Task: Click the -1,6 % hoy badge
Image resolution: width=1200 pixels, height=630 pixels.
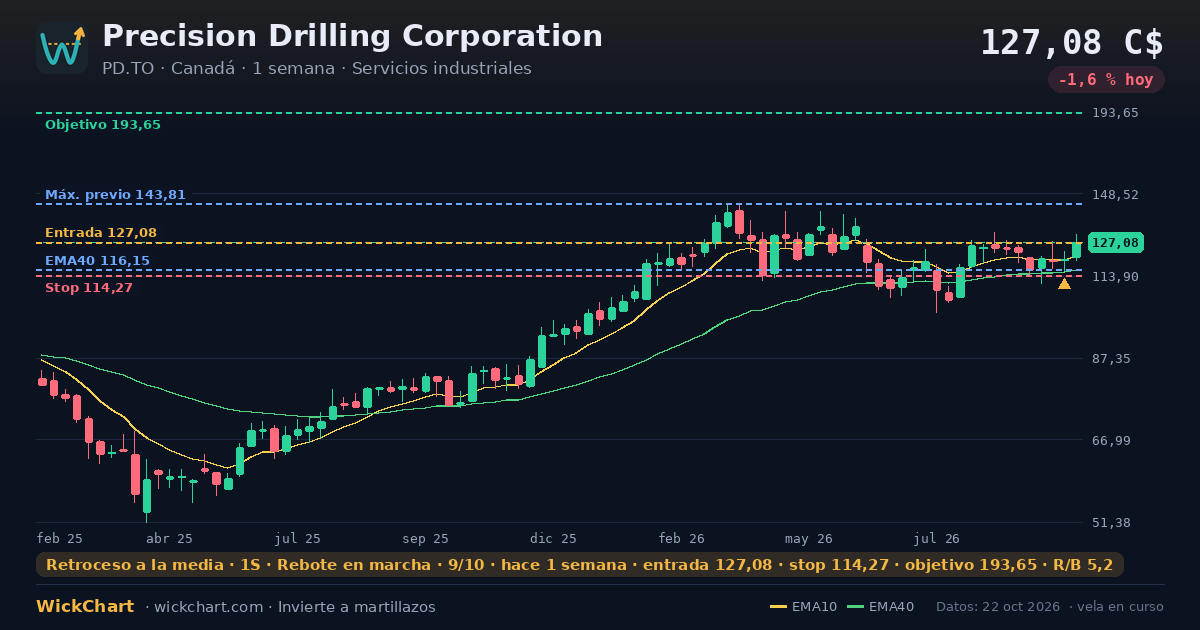Action: (x=1106, y=80)
